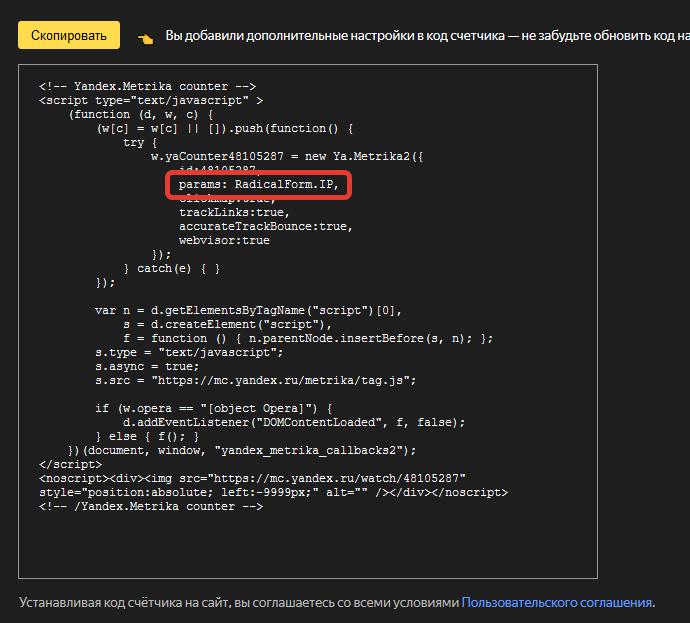Click the accurateTrackBounce:true line

[x=266, y=227]
